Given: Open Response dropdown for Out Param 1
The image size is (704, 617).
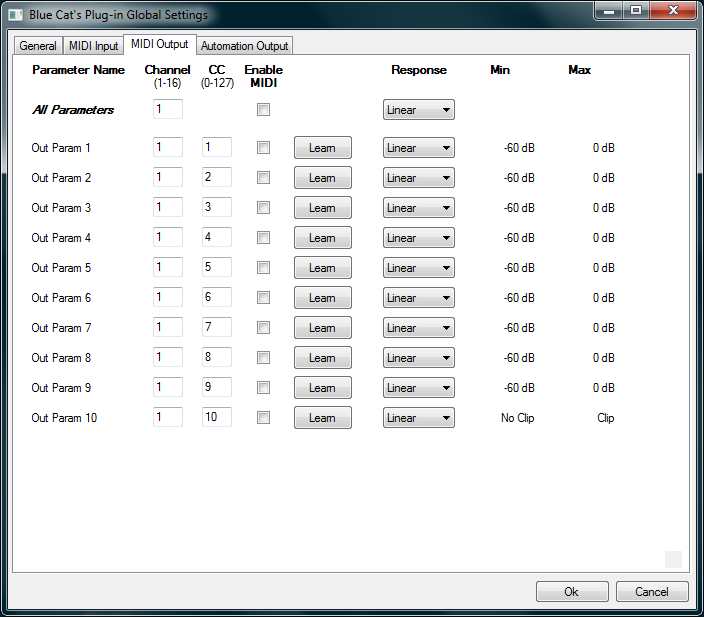Looking at the screenshot, I should click(418, 148).
